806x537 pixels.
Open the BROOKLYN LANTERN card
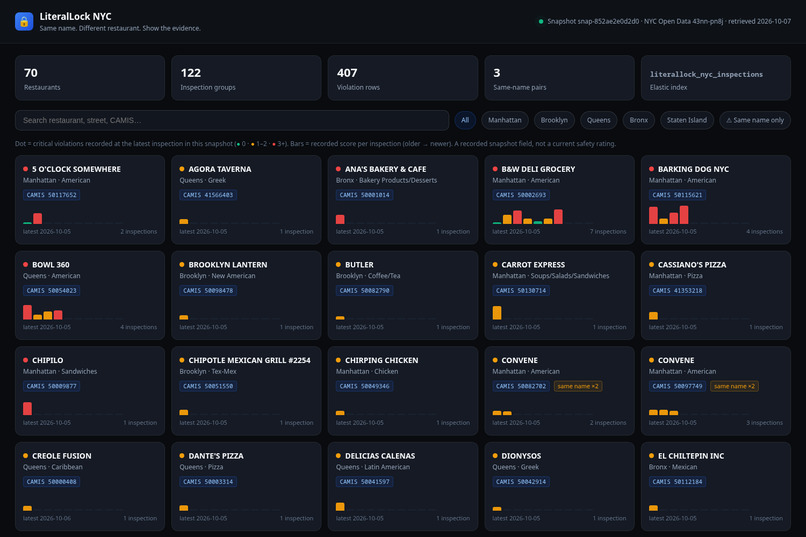tap(246, 295)
